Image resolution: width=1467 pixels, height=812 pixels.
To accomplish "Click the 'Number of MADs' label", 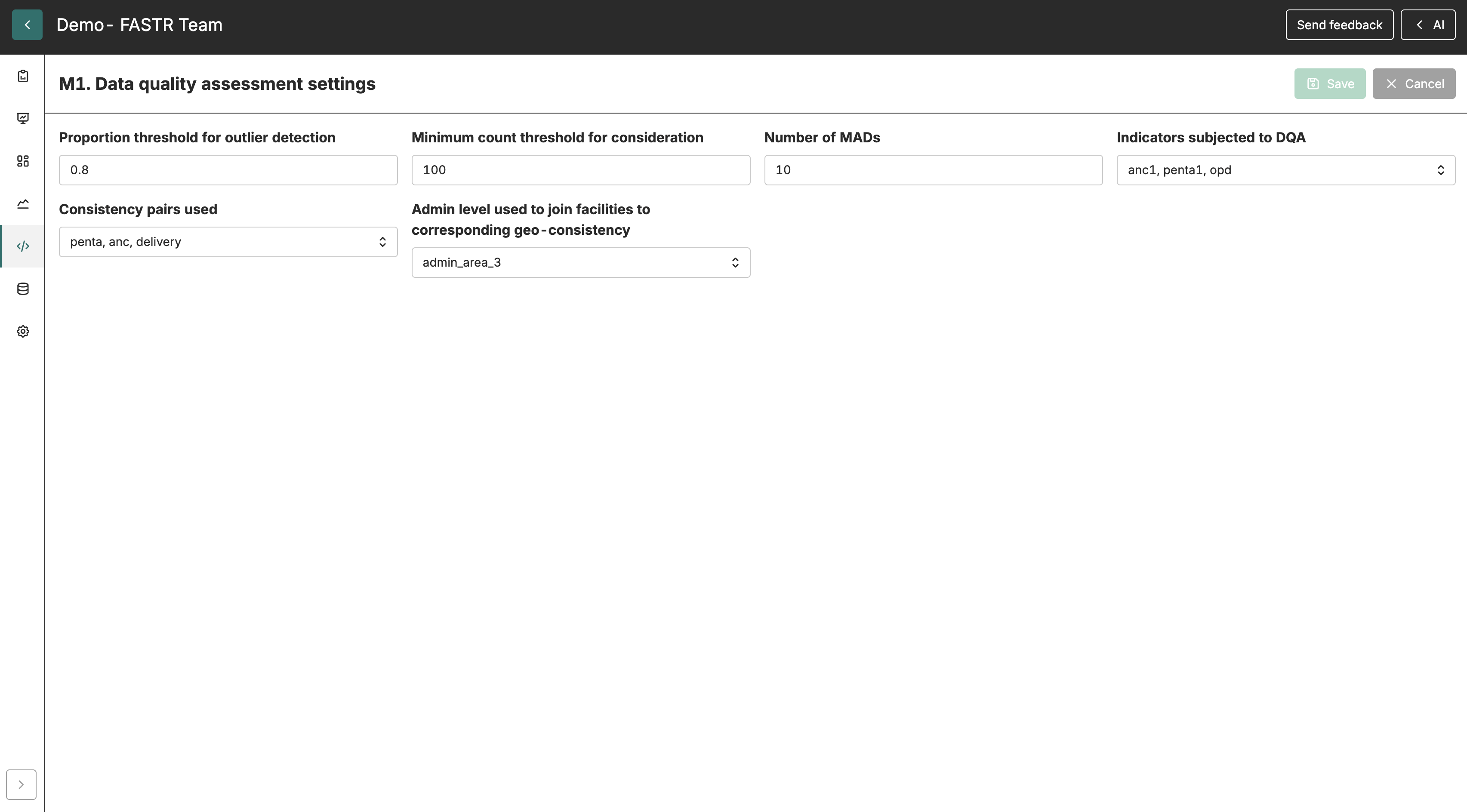I will pyautogui.click(x=822, y=137).
